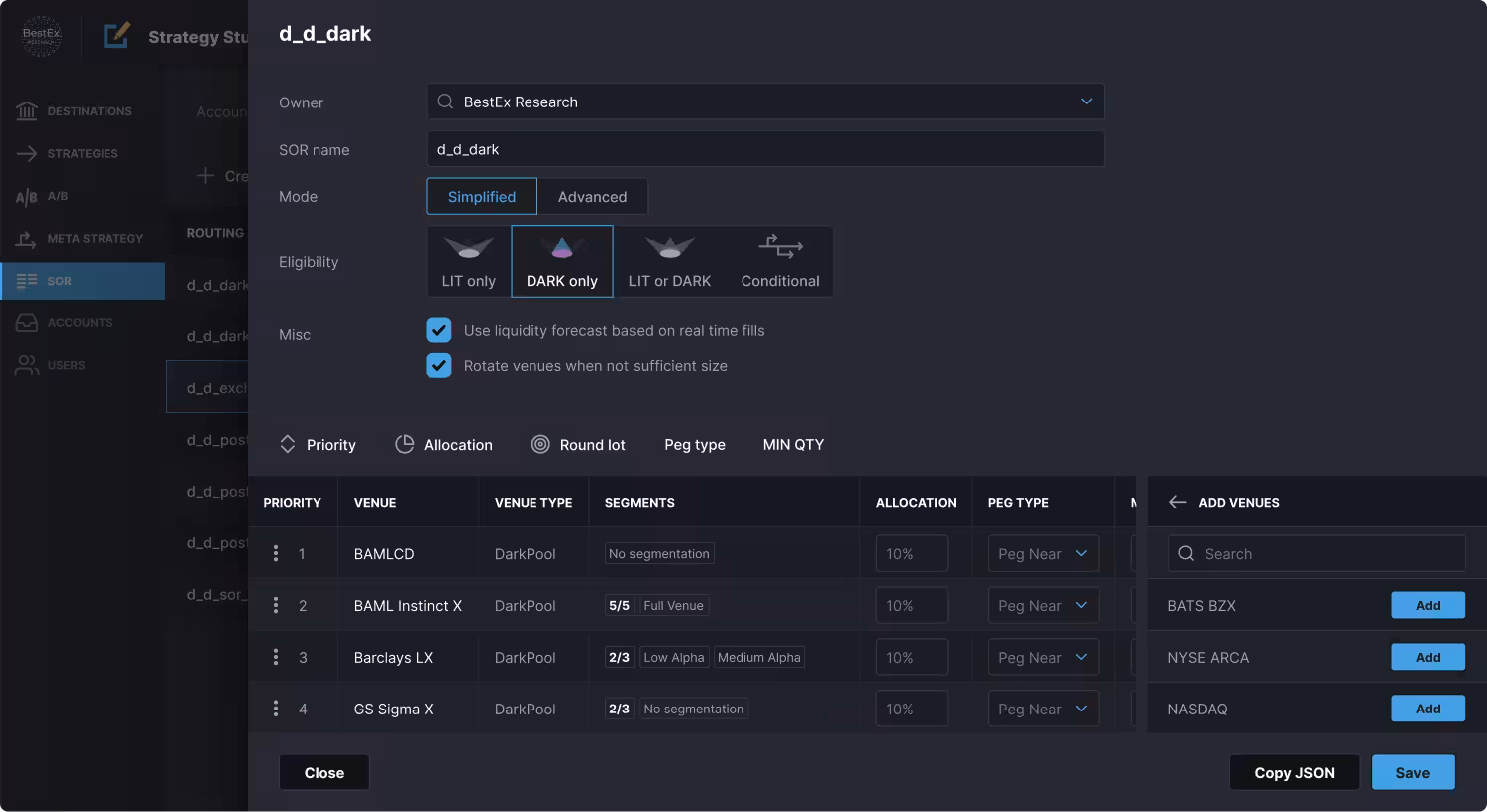Click the Strategy Studio pencil icon

pyautogui.click(x=116, y=36)
